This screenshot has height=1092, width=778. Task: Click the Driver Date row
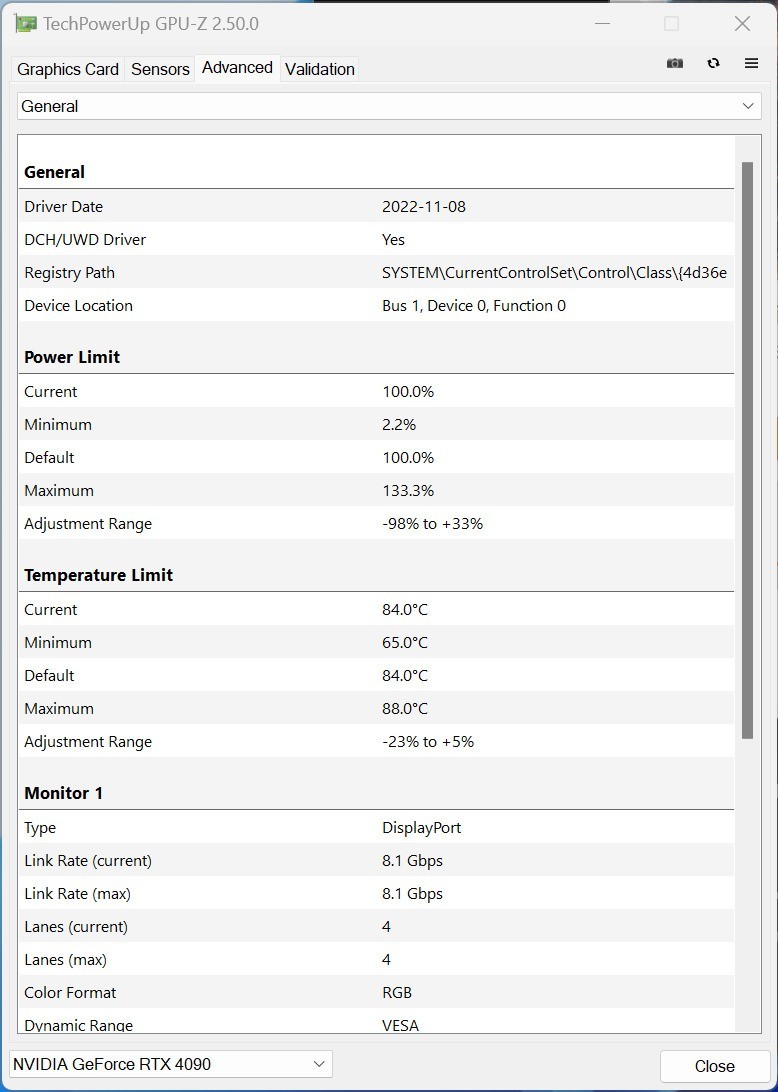(x=375, y=207)
